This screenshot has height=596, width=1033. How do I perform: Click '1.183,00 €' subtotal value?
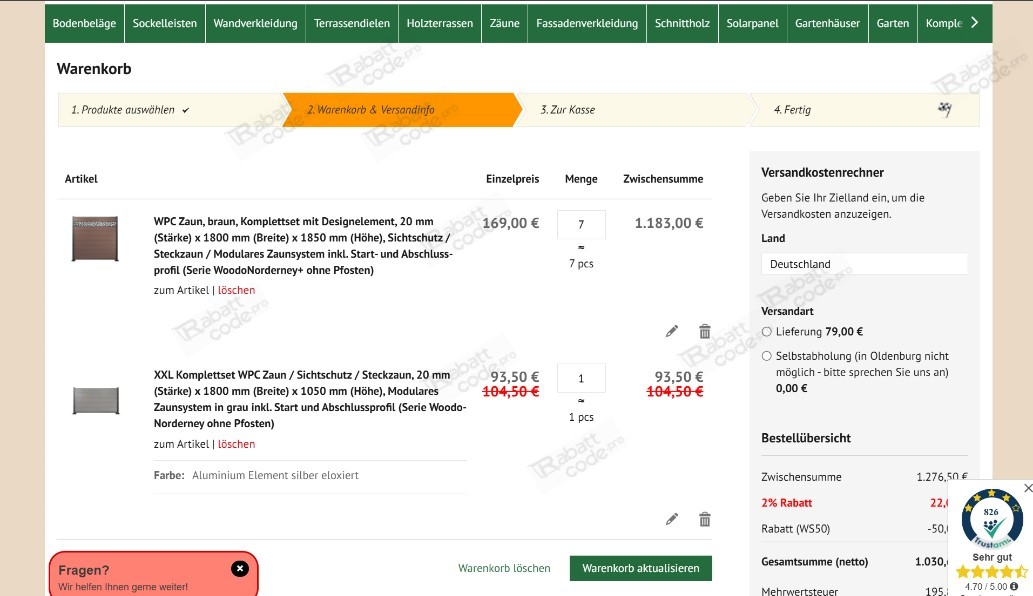pyautogui.click(x=669, y=223)
